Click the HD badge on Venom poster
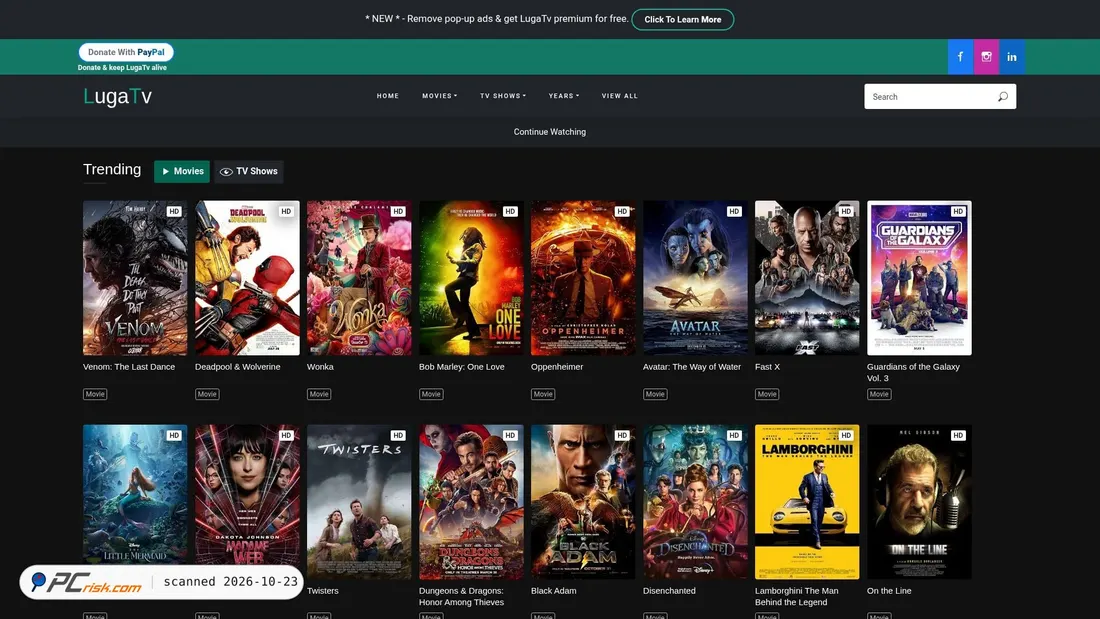 pos(174,211)
